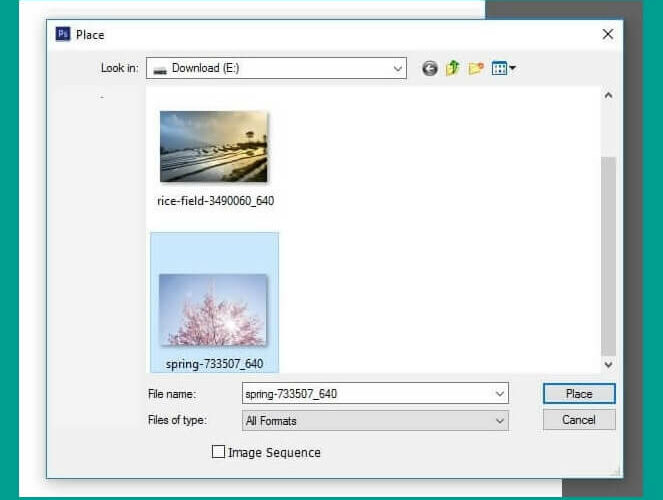Open the File name dropdown arrow

click(x=500, y=393)
